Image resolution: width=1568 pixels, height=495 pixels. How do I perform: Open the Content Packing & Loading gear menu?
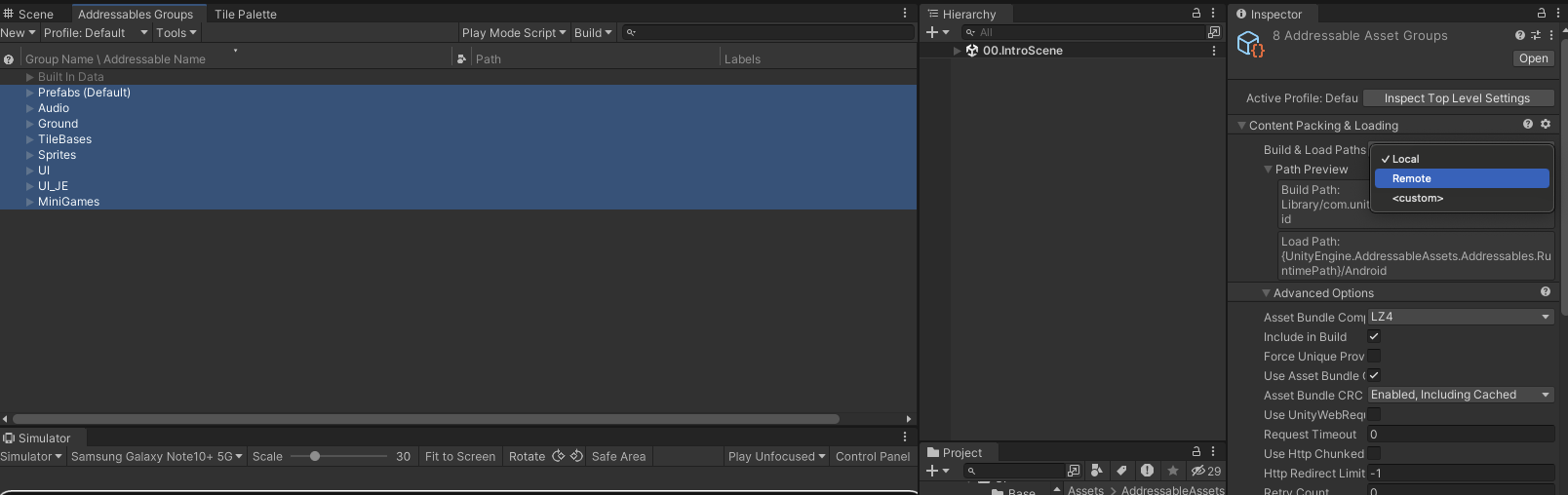[1546, 125]
